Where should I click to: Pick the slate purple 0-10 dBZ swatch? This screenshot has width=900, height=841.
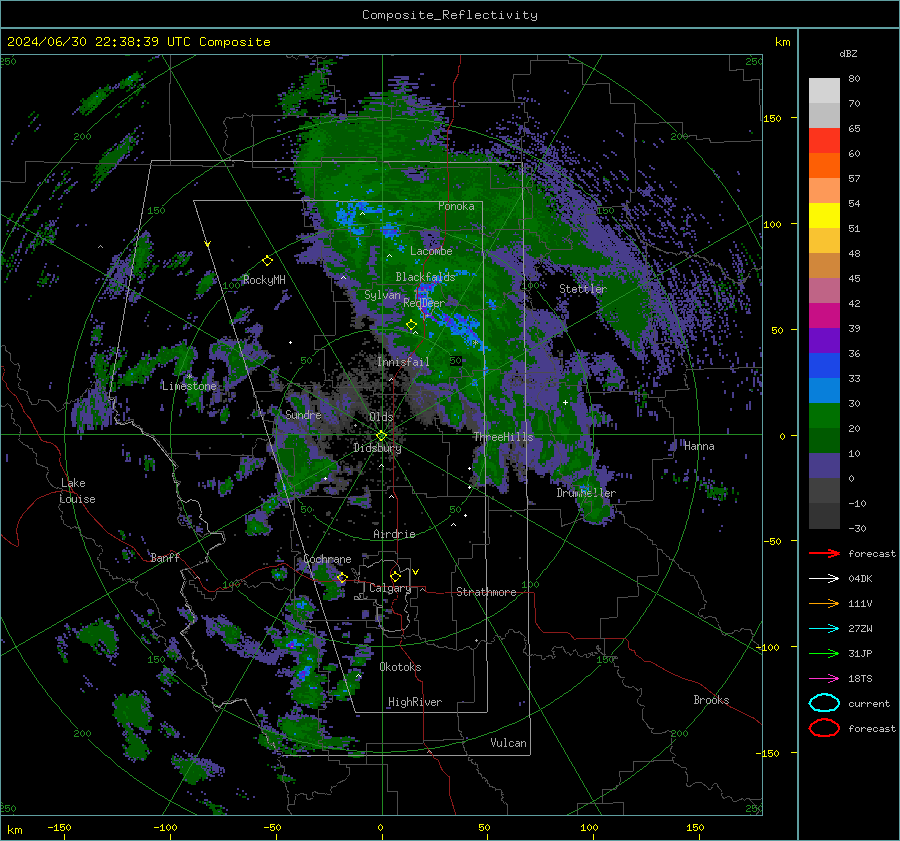pos(824,466)
